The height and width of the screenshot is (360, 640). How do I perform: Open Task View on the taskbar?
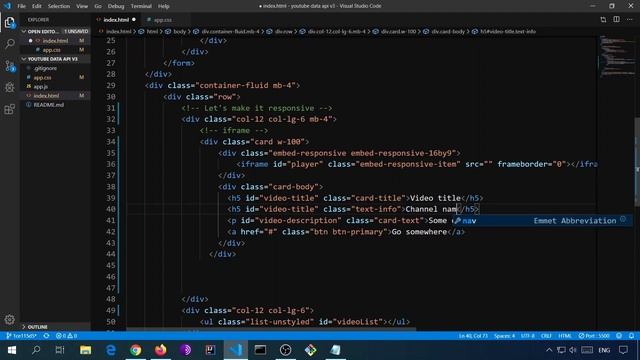click(x=60, y=350)
